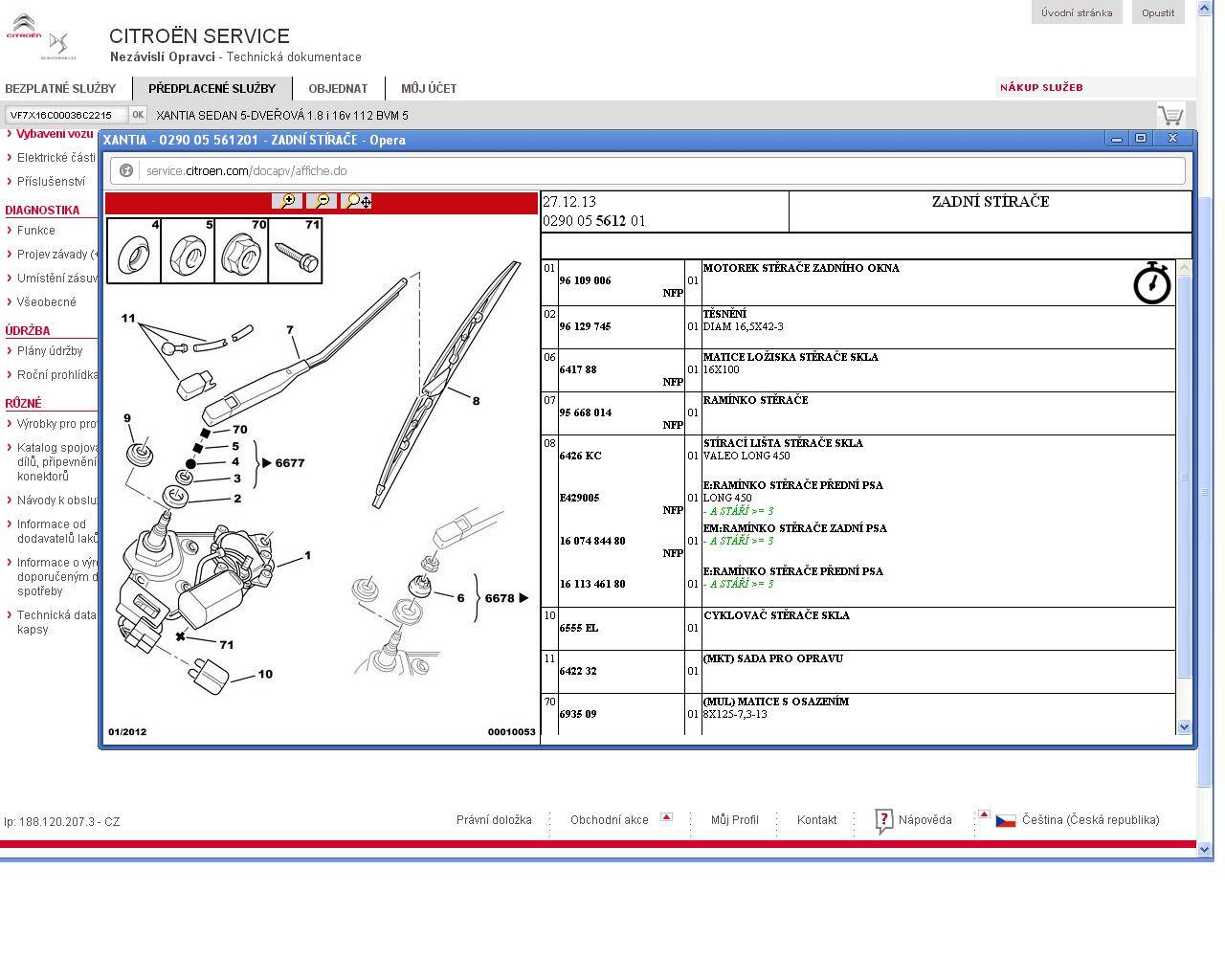This screenshot has width=1225, height=980.
Task: Click the zoom out magnifier icon
Action: click(322, 201)
